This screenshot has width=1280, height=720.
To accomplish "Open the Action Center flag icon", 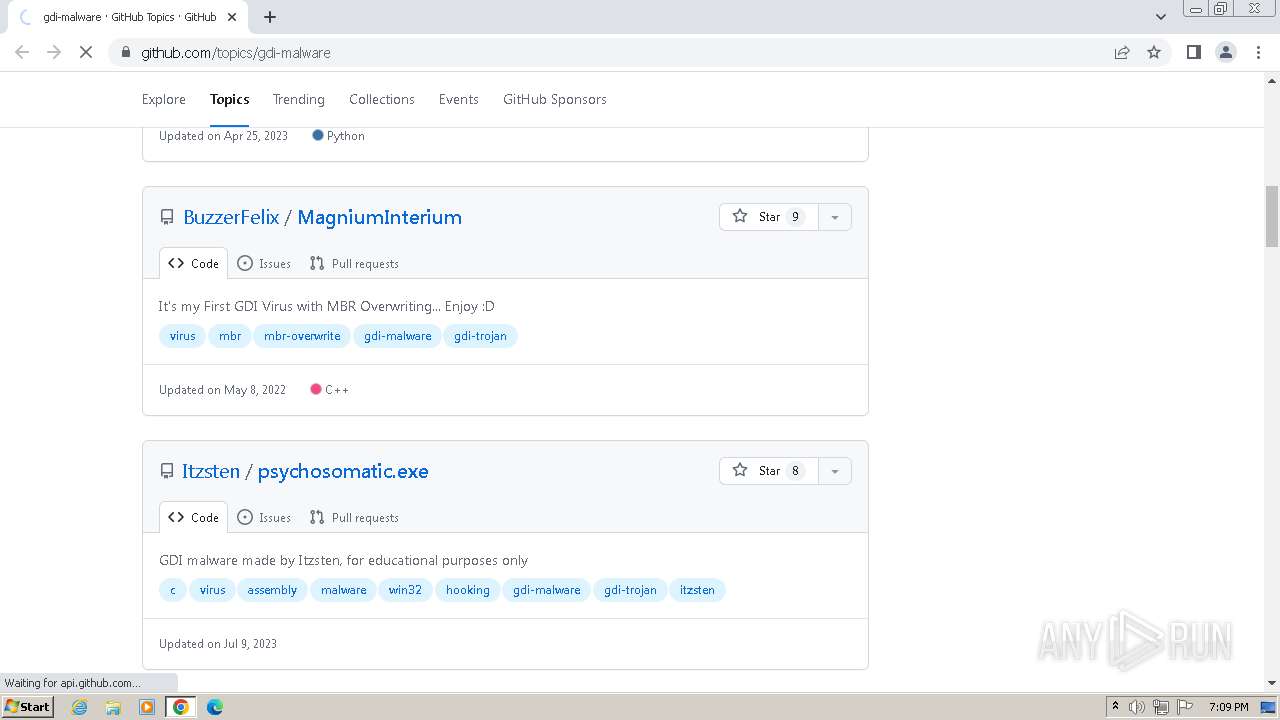I will click(1185, 707).
